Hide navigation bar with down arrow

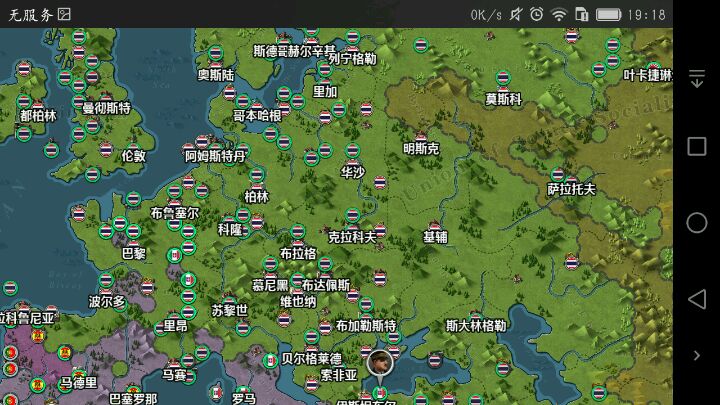click(x=697, y=80)
